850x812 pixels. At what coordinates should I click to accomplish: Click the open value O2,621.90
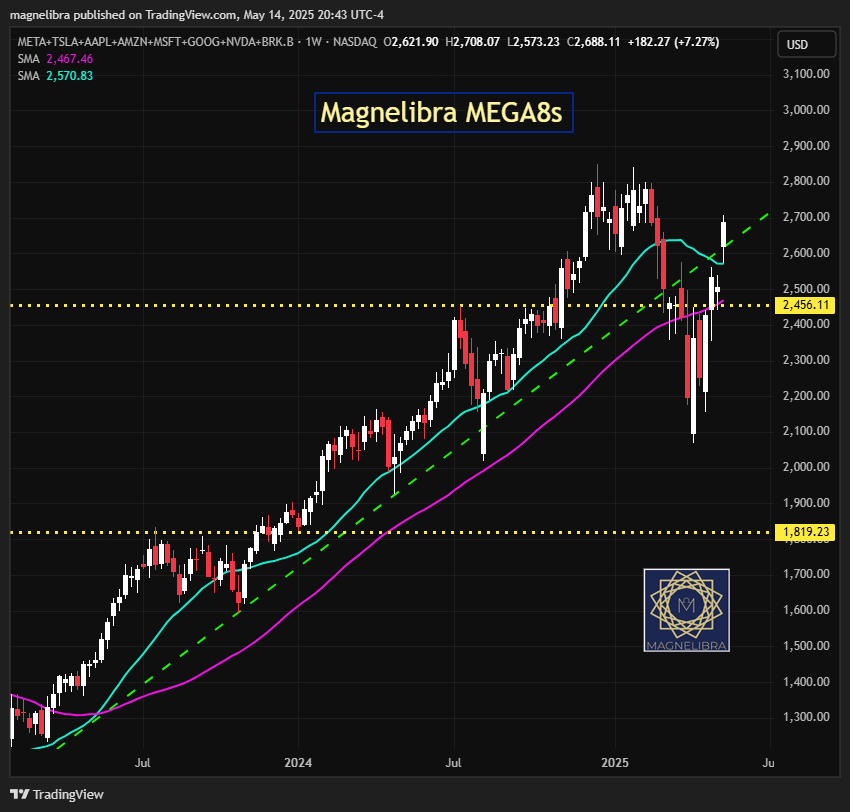[411, 42]
